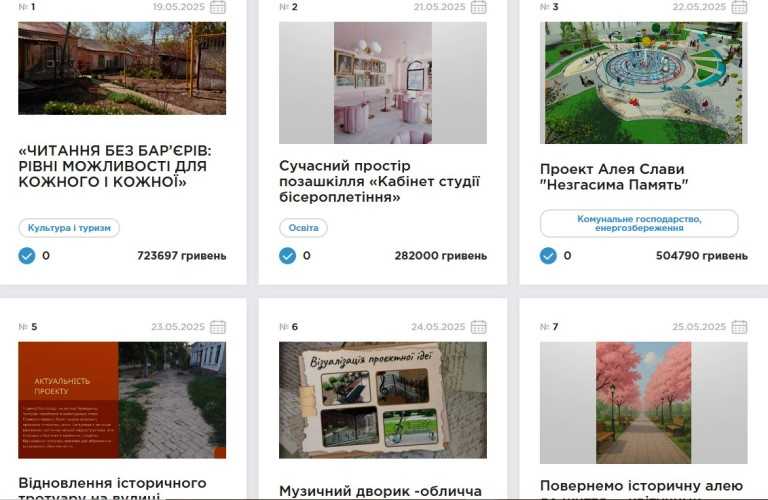Click the calendar icon on project №3
Viewport: 768px width, 500px height.
[739, 7]
